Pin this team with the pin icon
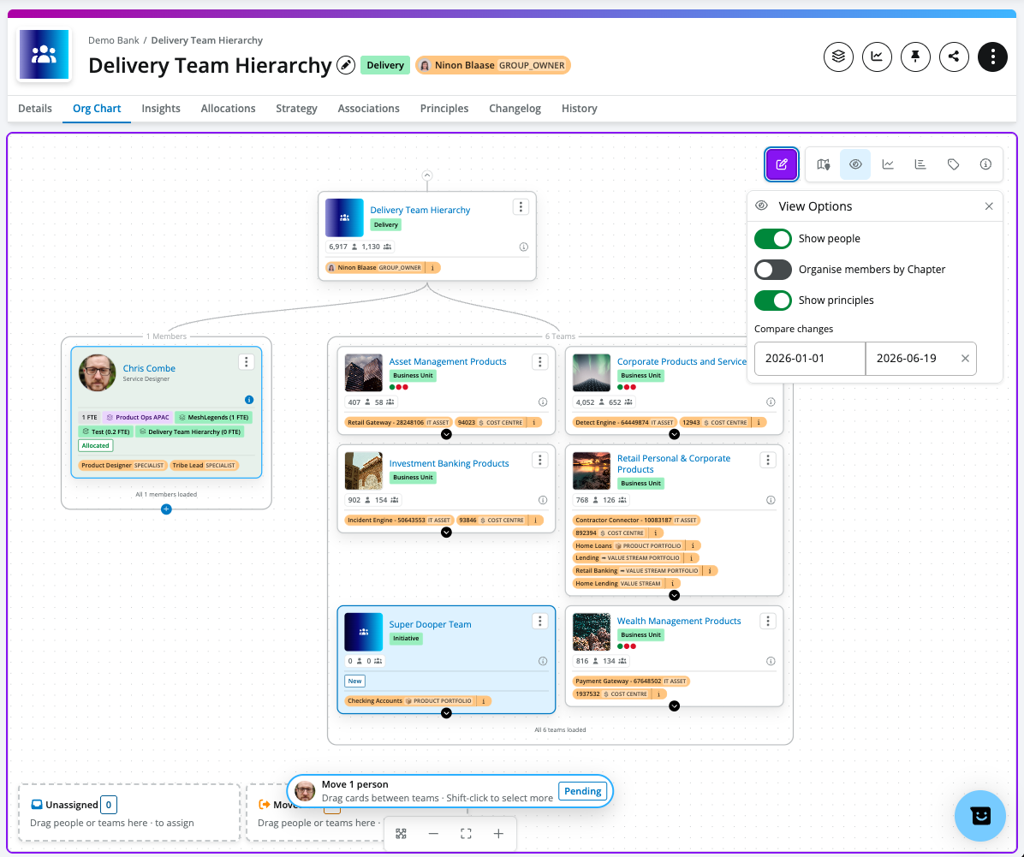1024x857 pixels. (916, 57)
